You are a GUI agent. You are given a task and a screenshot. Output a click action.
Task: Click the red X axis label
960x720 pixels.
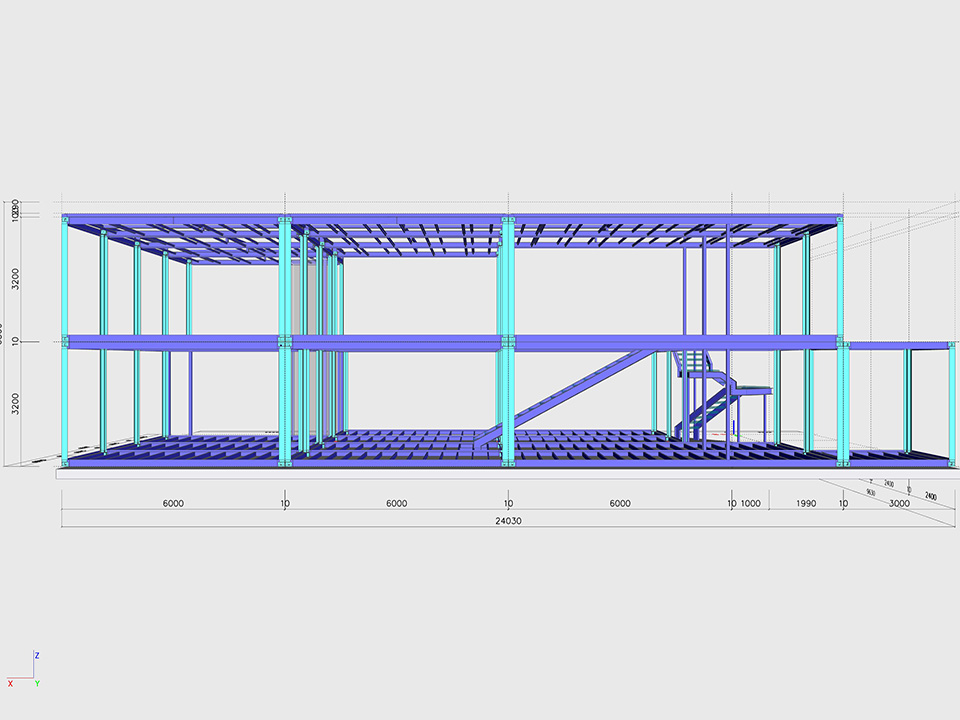pyautogui.click(x=10, y=683)
